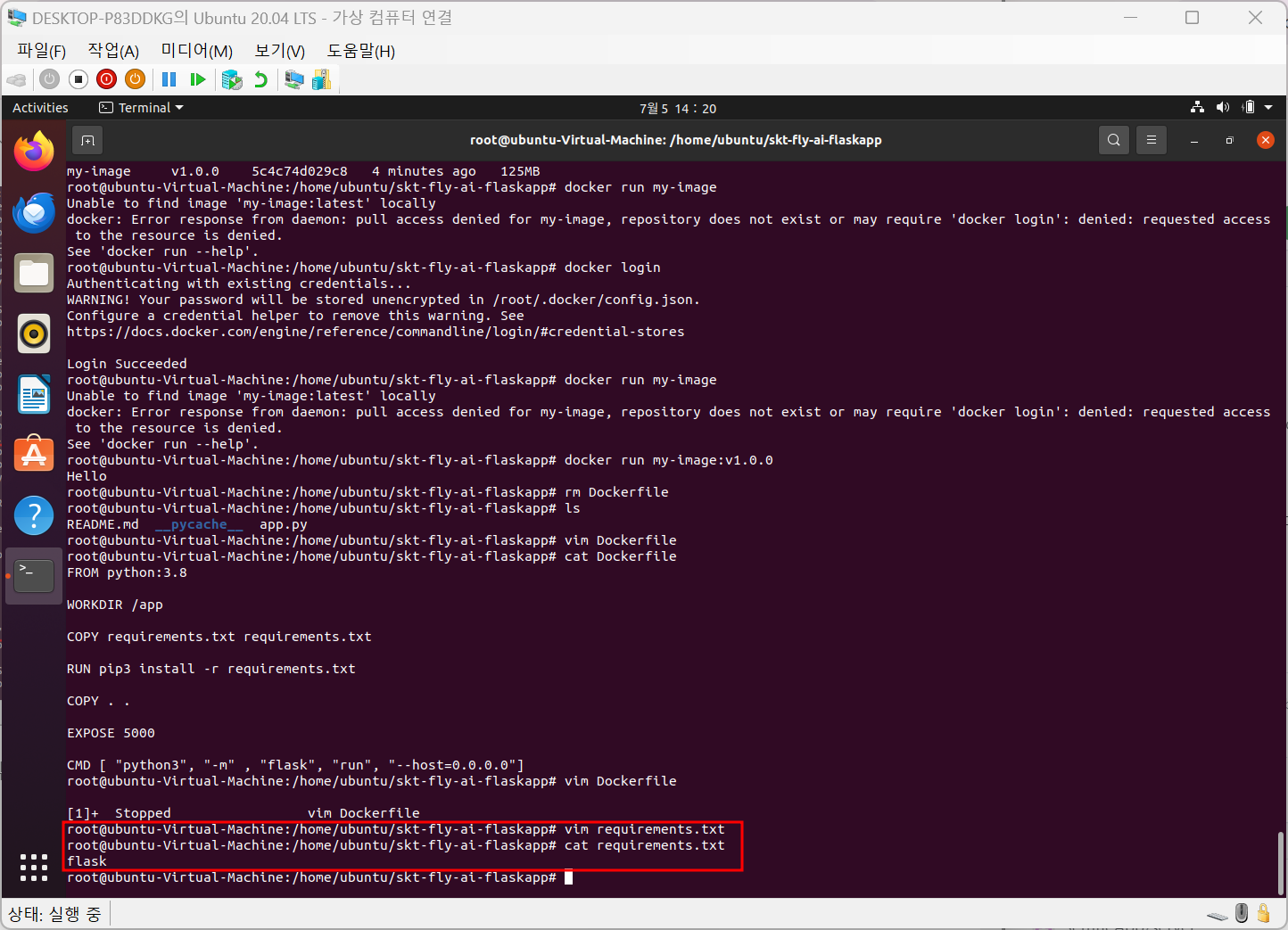The height and width of the screenshot is (930, 1288).
Task: Open LibreOffice Writer from the dock
Action: [x=34, y=394]
